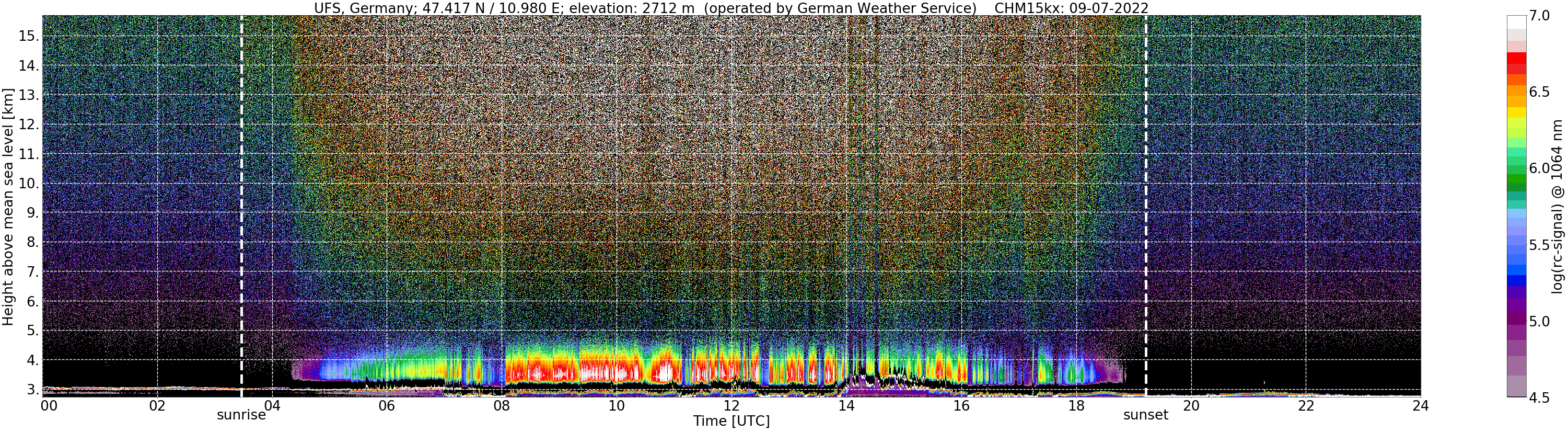Click the colorbar value '6.5'

tap(1539, 92)
